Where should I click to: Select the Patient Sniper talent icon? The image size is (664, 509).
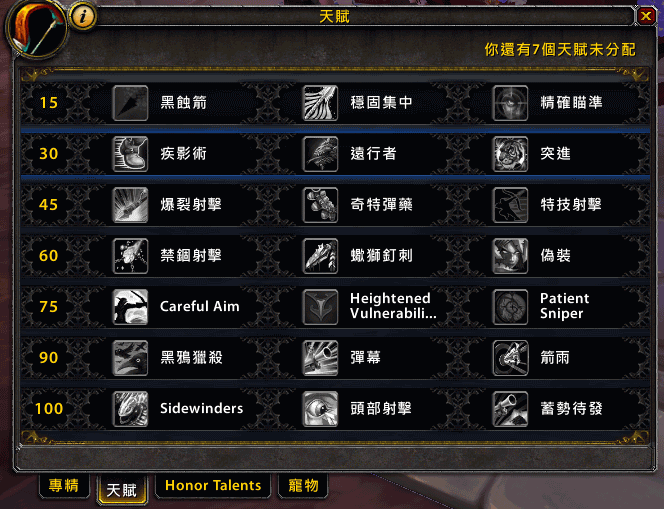[x=510, y=307]
